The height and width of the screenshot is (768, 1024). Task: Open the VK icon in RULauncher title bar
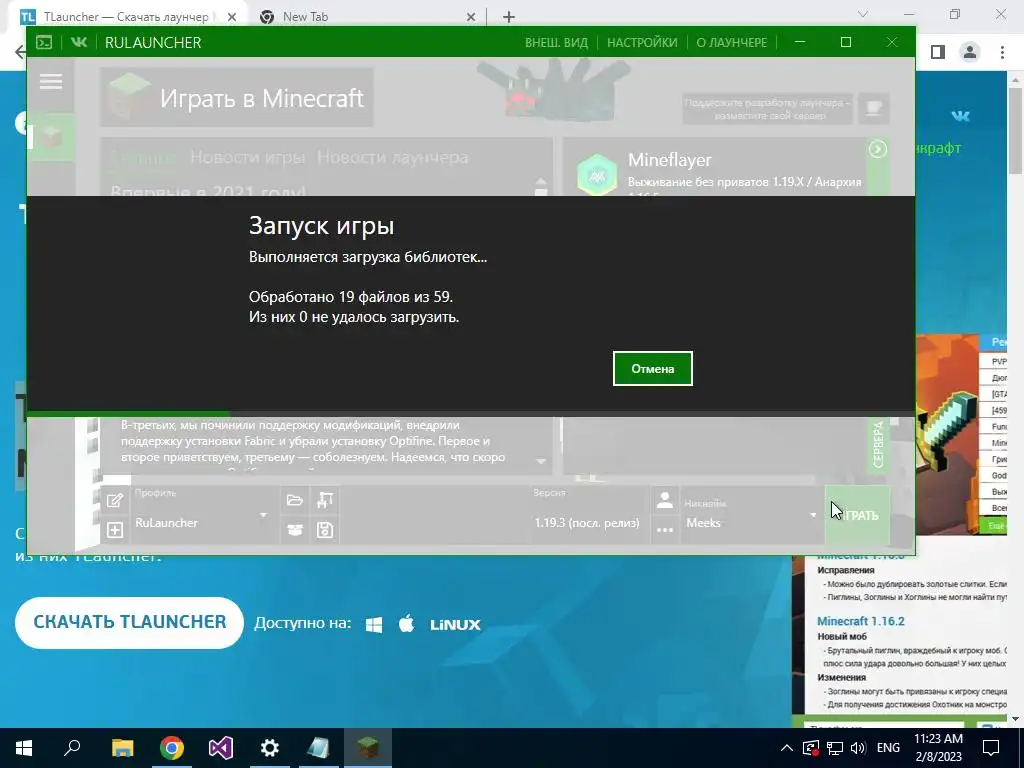(x=78, y=42)
